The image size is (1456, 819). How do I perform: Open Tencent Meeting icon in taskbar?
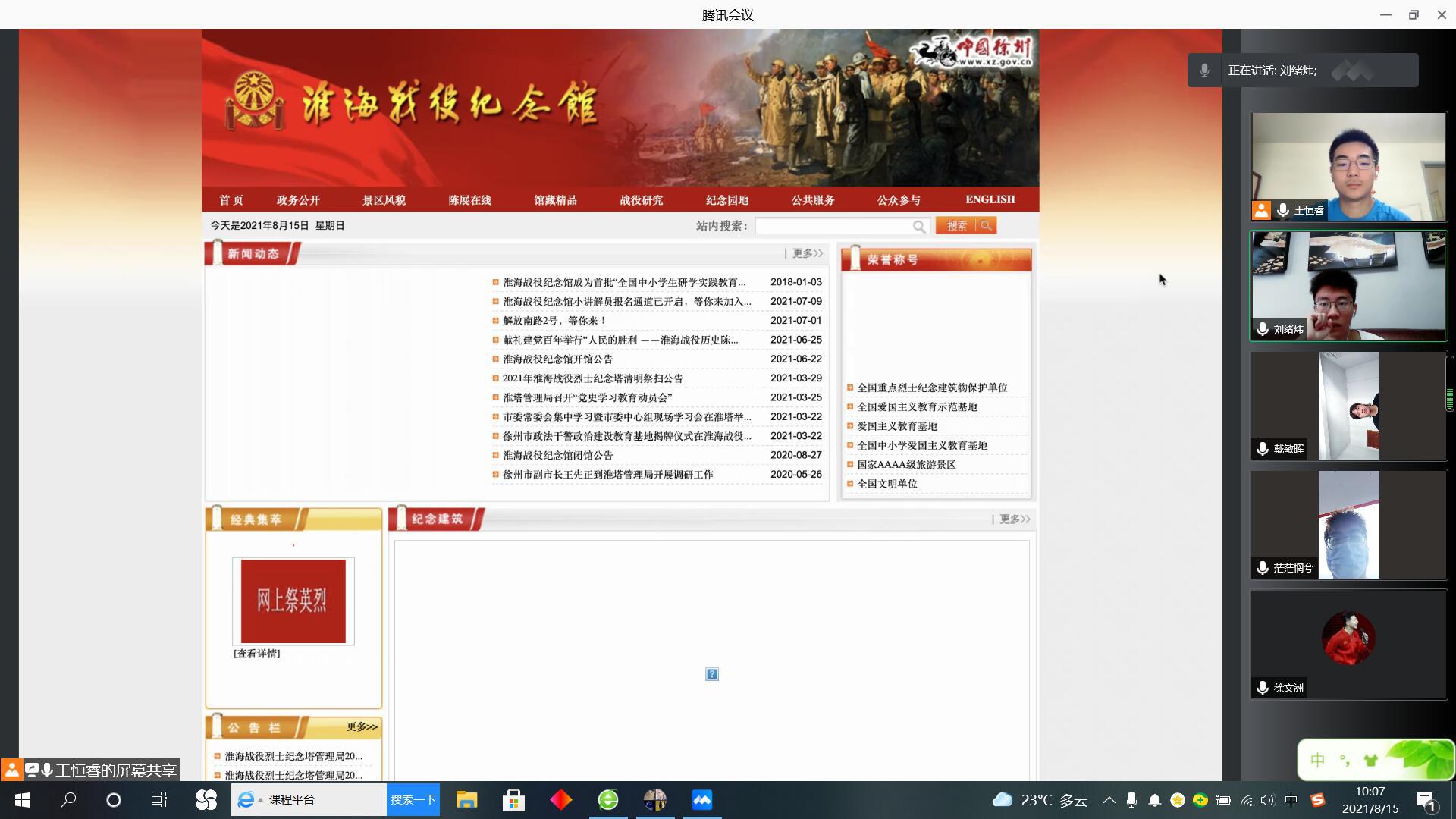[x=701, y=800]
